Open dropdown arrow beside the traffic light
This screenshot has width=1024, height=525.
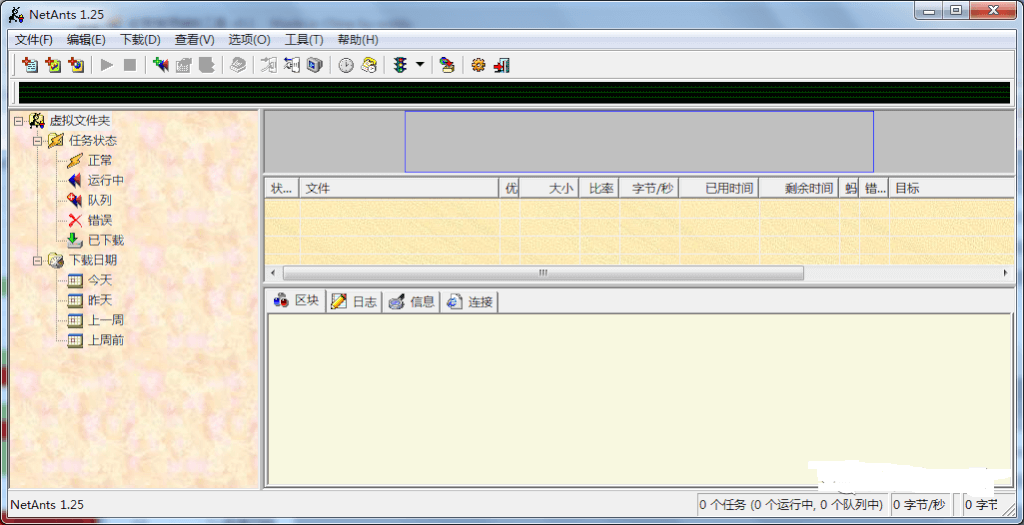point(420,65)
